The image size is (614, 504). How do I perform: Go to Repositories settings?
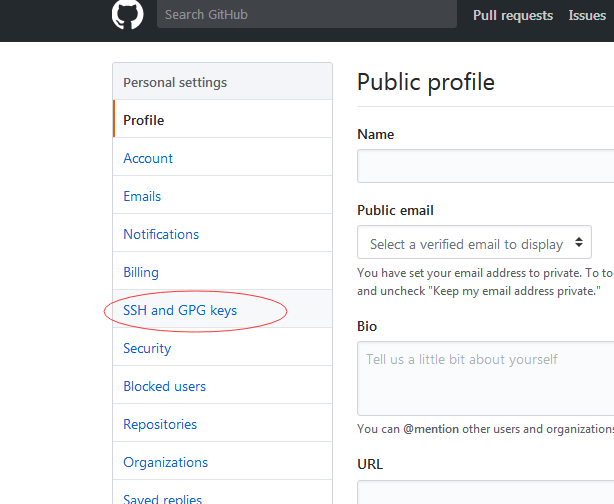(x=161, y=424)
